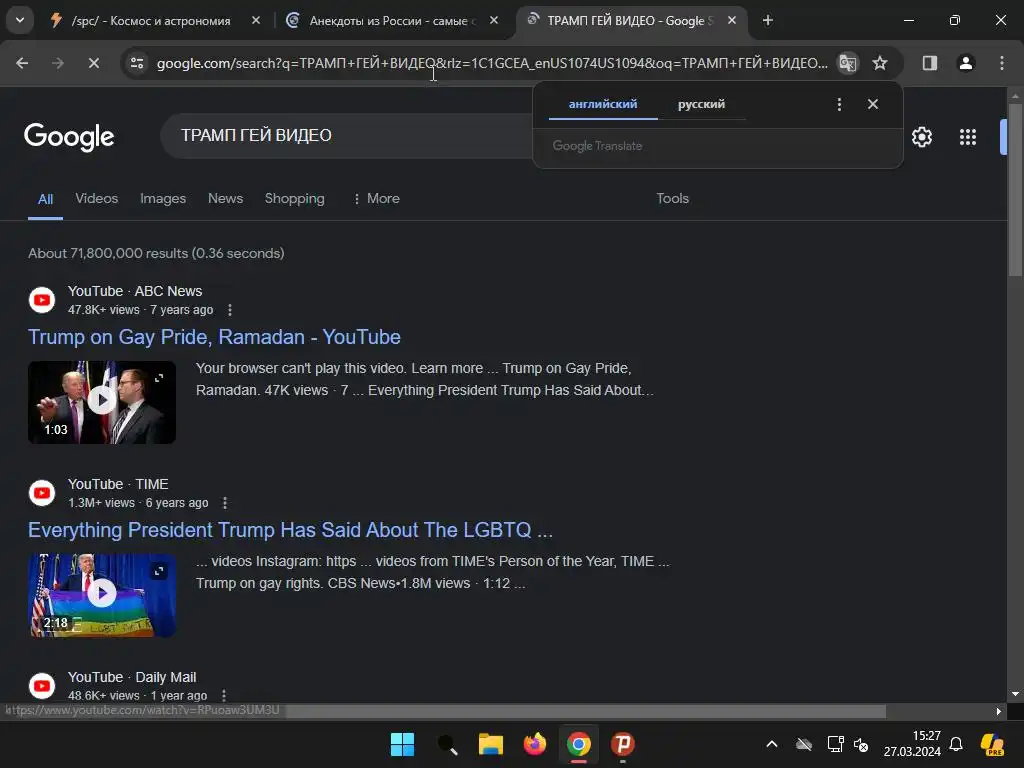This screenshot has height=768, width=1024.
Task: Select английский in the translate popup
Action: pos(603,104)
